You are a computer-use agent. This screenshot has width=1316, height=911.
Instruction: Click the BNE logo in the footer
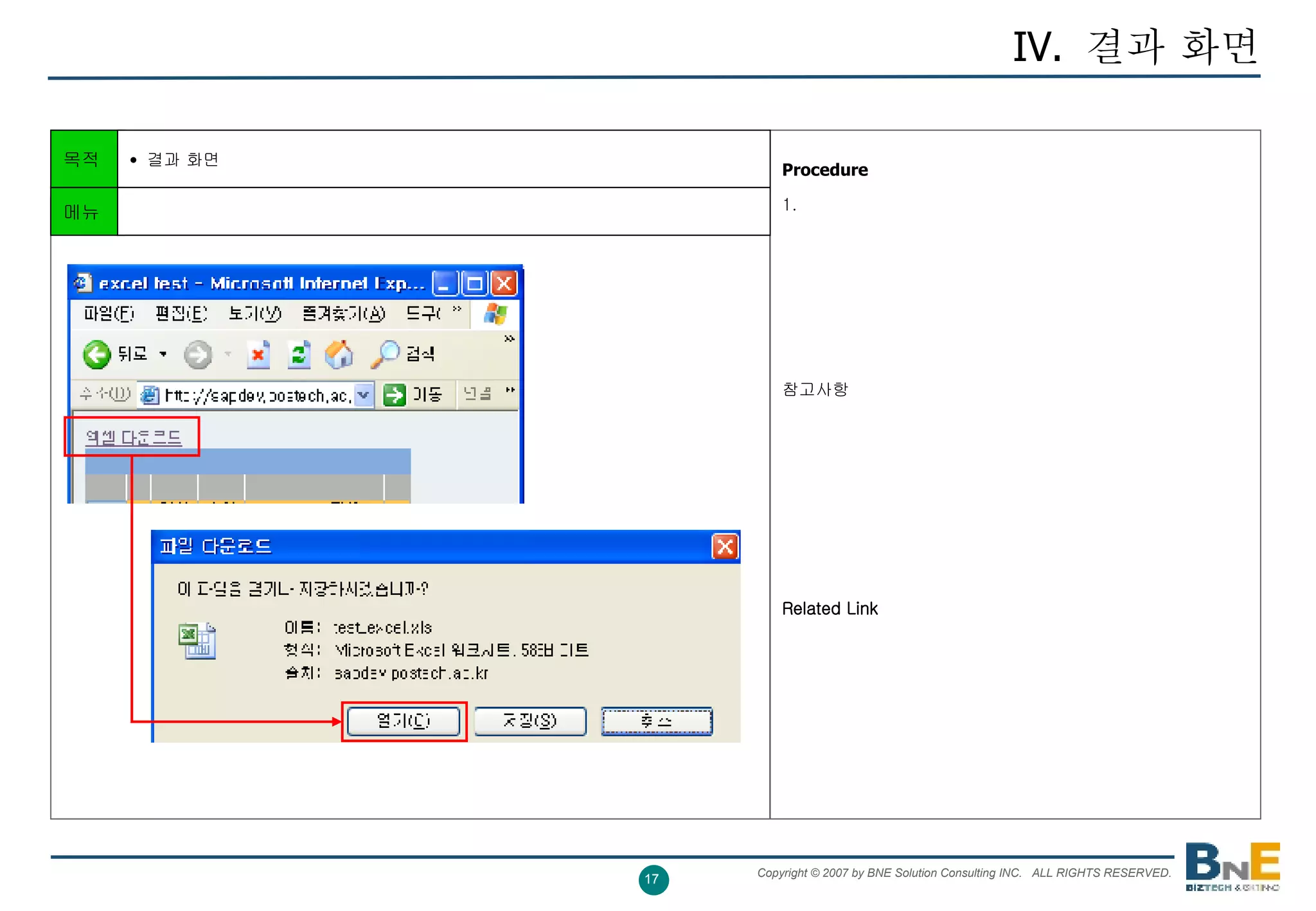1232,866
